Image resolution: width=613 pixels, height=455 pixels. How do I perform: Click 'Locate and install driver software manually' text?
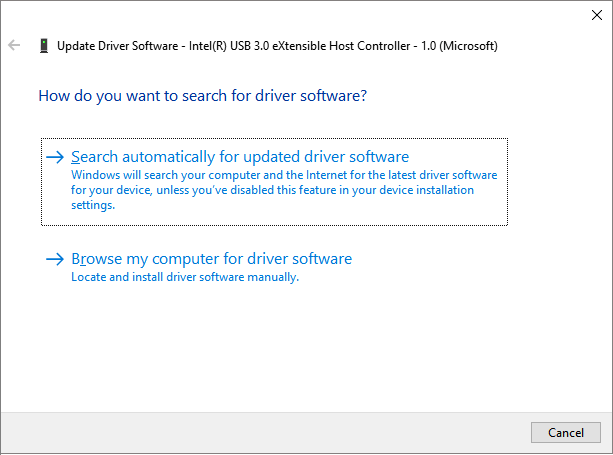pos(185,277)
